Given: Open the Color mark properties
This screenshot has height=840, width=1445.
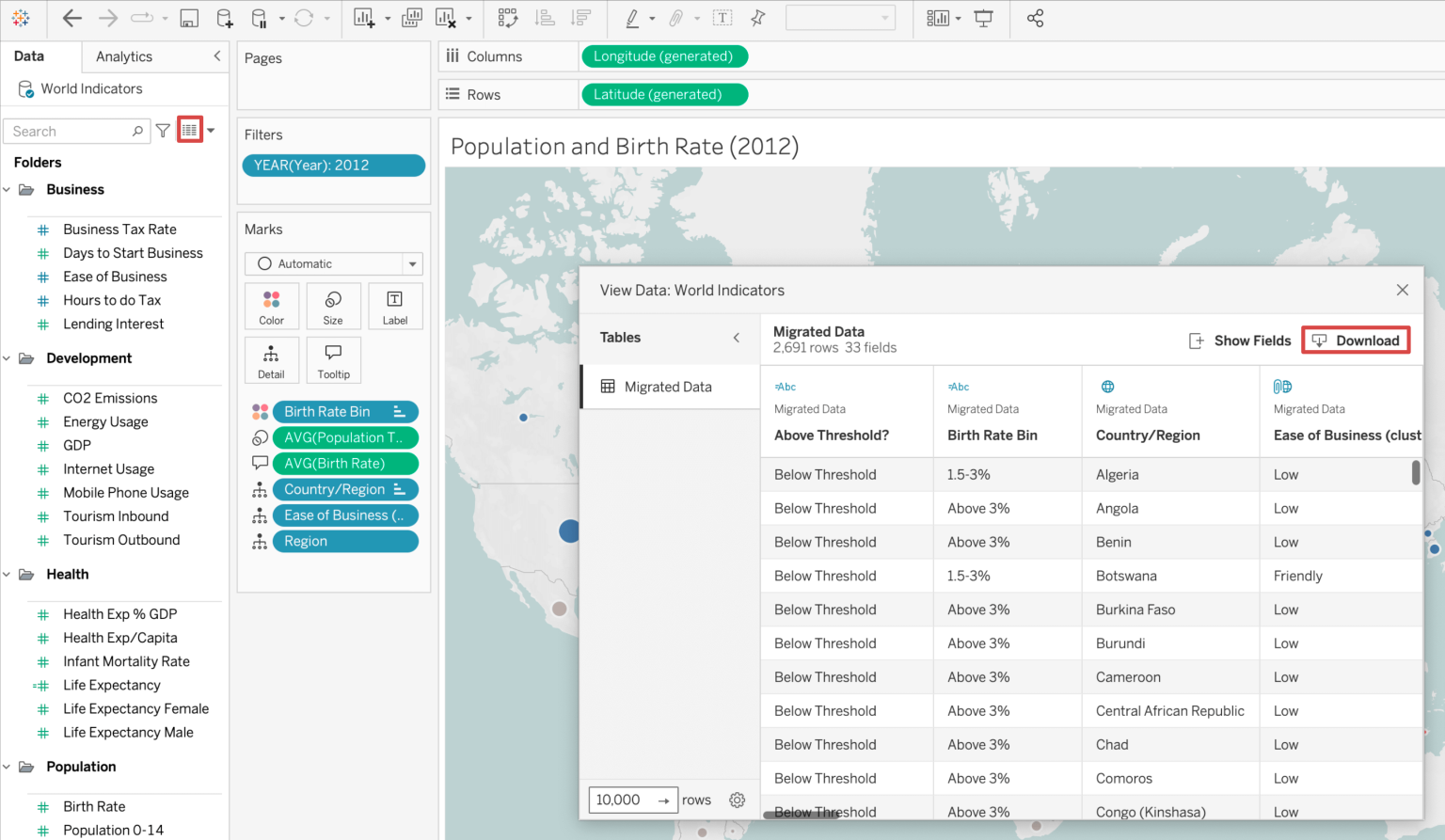Looking at the screenshot, I should (x=271, y=306).
